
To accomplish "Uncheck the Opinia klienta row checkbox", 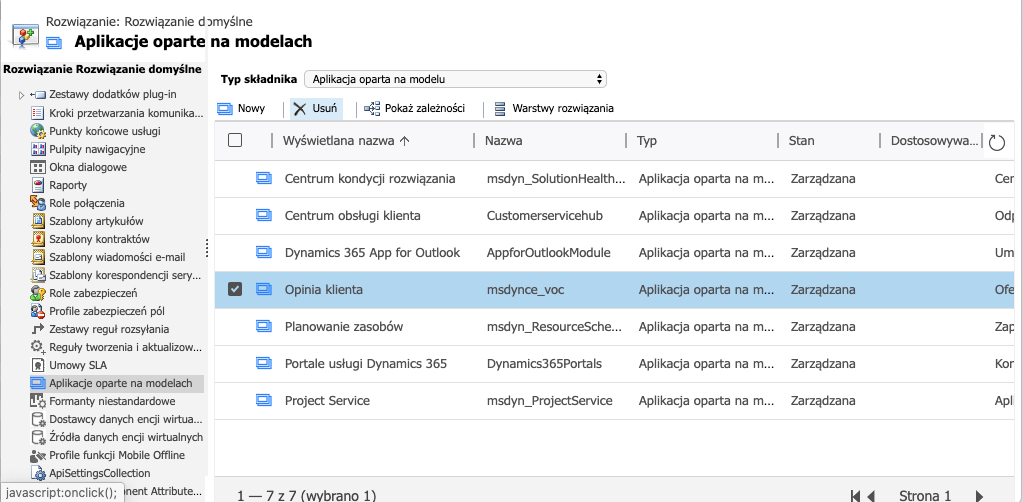I will tap(235, 290).
